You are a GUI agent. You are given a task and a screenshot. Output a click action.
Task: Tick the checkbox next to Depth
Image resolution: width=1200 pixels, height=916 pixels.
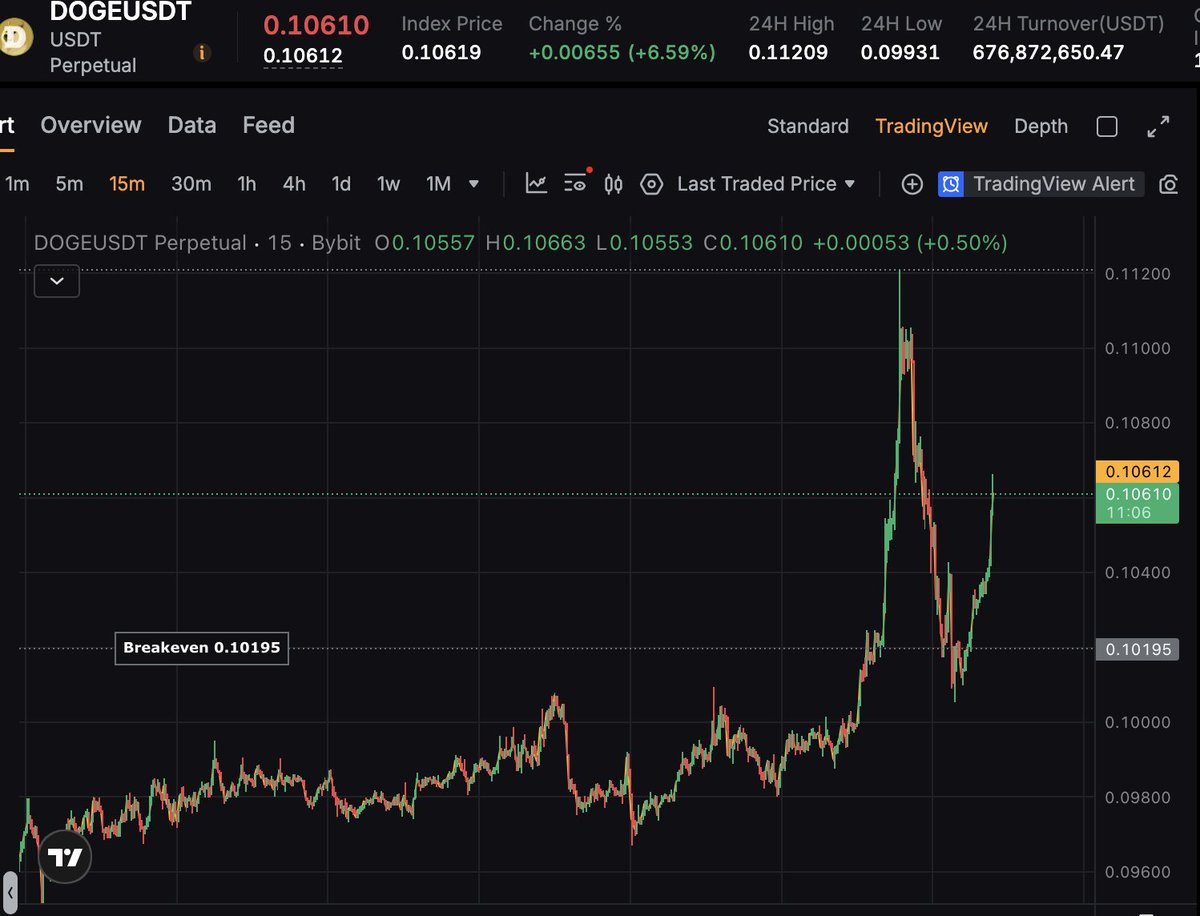click(x=1107, y=126)
